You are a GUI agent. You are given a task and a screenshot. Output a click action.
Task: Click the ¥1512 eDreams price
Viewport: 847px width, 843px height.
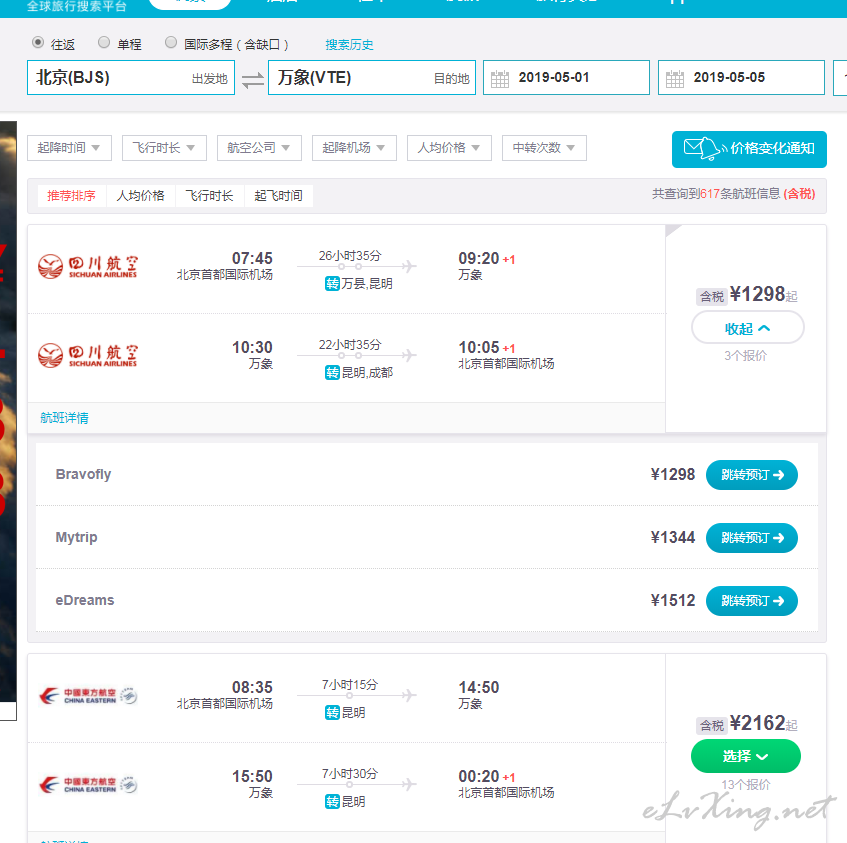[x=673, y=601]
